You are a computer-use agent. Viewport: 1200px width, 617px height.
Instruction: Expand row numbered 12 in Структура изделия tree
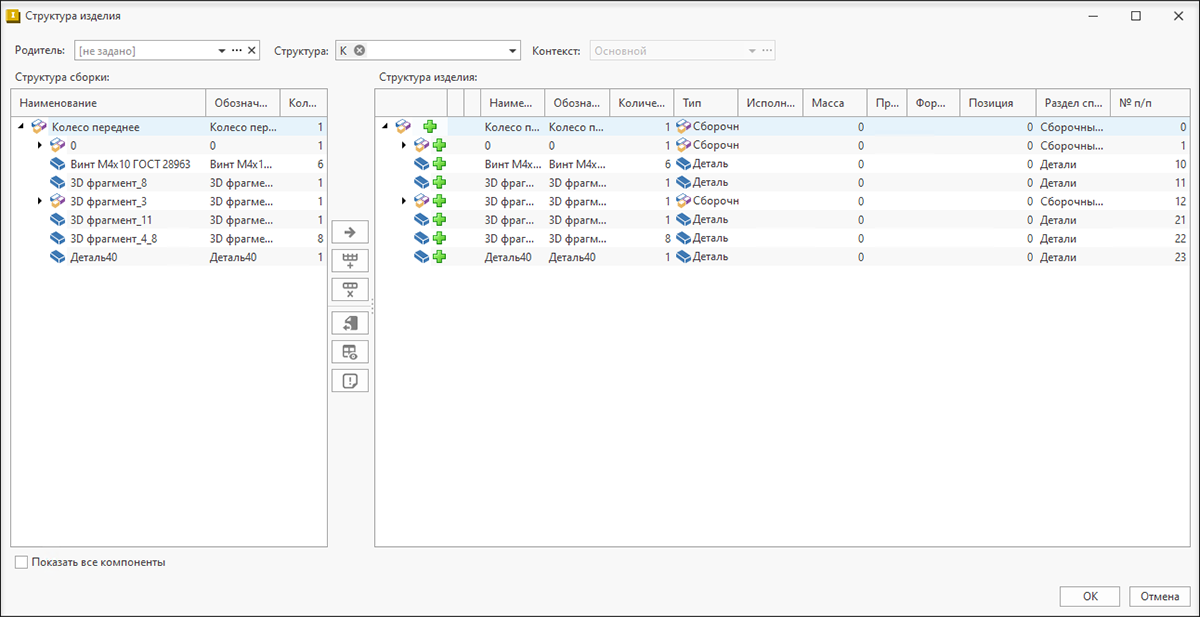(x=404, y=201)
